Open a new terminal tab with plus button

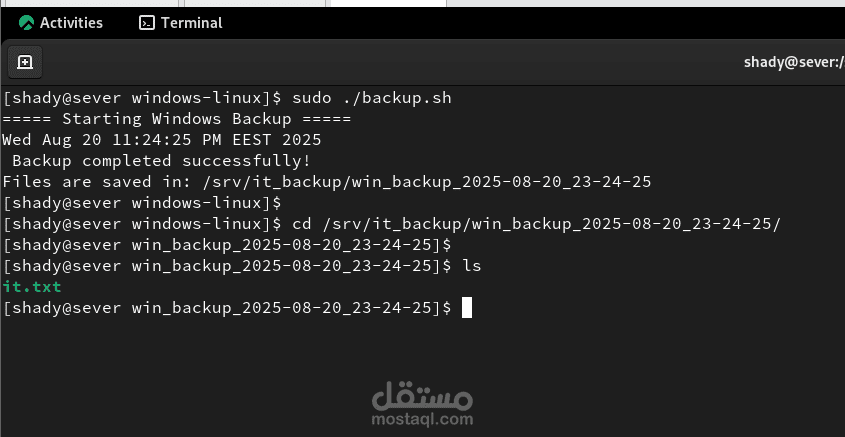pos(25,62)
